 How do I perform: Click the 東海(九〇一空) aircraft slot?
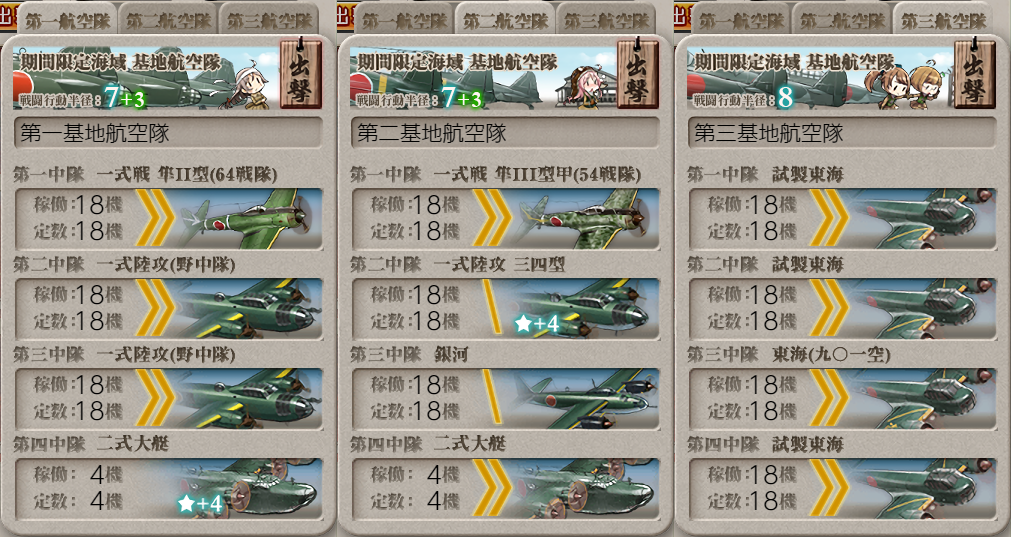point(843,399)
